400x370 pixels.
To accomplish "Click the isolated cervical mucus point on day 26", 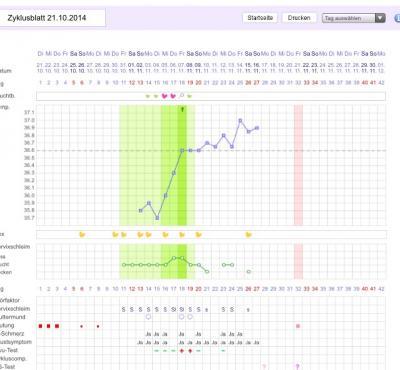I will pyautogui.click(x=249, y=272).
